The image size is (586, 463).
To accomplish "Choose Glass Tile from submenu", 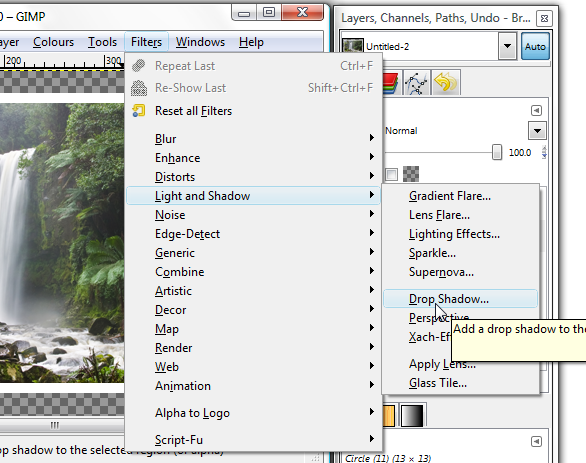I will [460, 383].
